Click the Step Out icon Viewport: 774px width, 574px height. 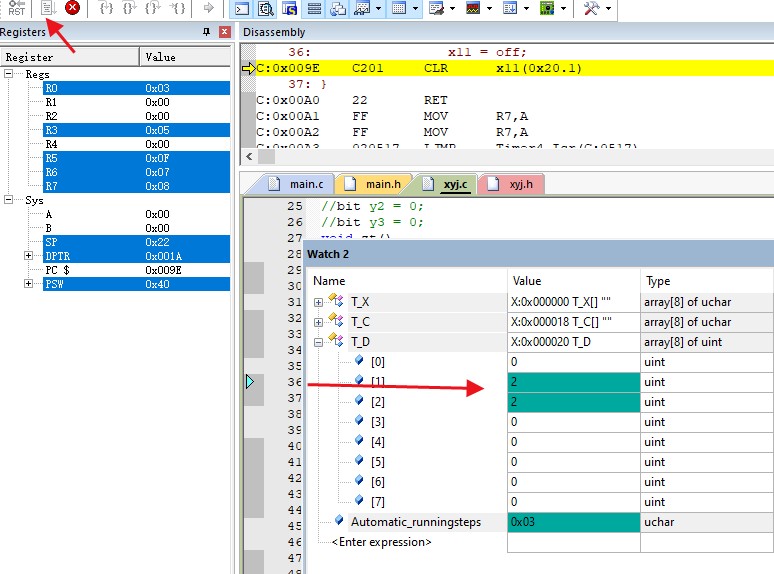click(x=153, y=7)
